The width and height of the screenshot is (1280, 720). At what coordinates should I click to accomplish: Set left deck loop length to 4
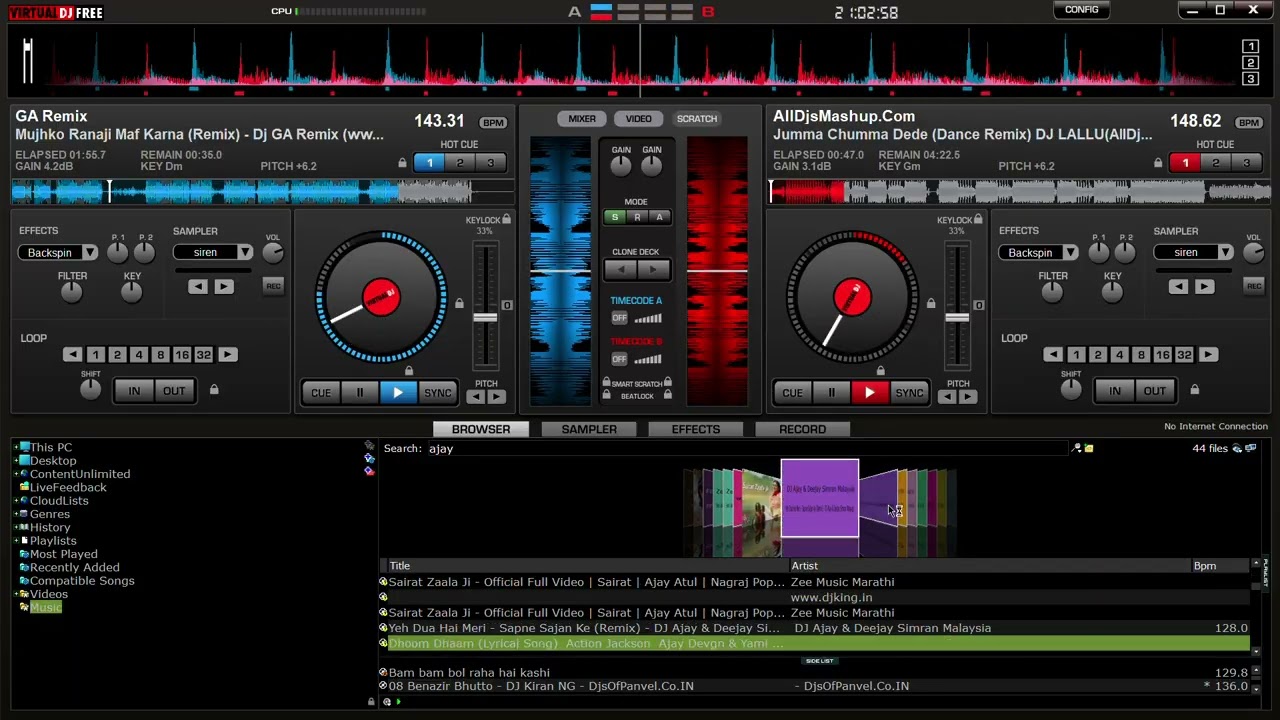[x=139, y=355]
